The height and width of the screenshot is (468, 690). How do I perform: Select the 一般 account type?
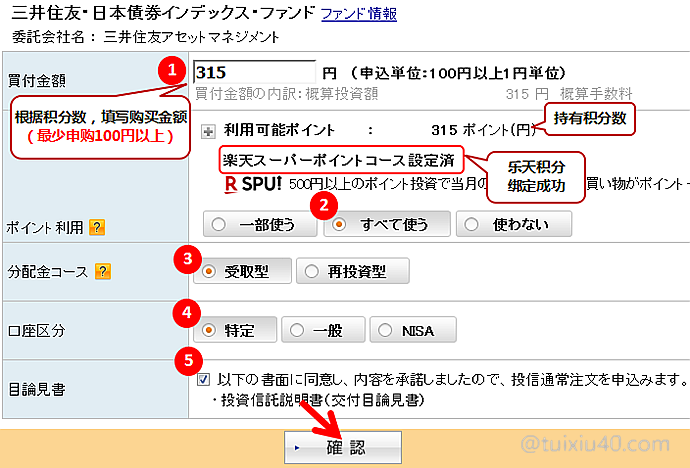click(x=323, y=330)
